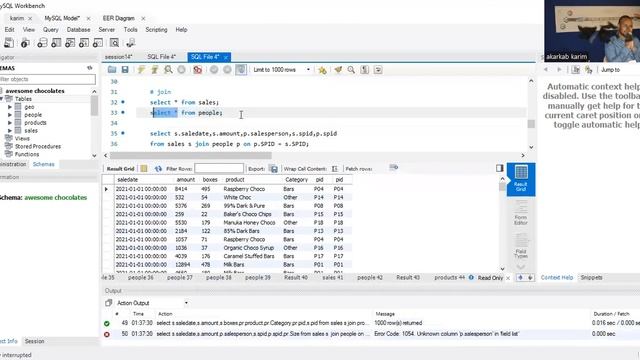Switch to the Snippets tab
The image size is (640, 360).
pyautogui.click(x=591, y=278)
